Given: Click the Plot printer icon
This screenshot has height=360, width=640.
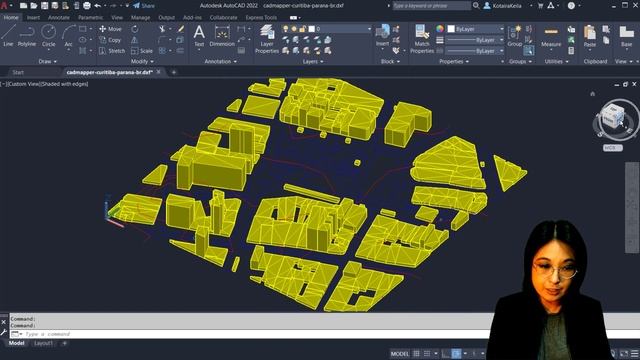Looking at the screenshot, I should click(87, 6).
